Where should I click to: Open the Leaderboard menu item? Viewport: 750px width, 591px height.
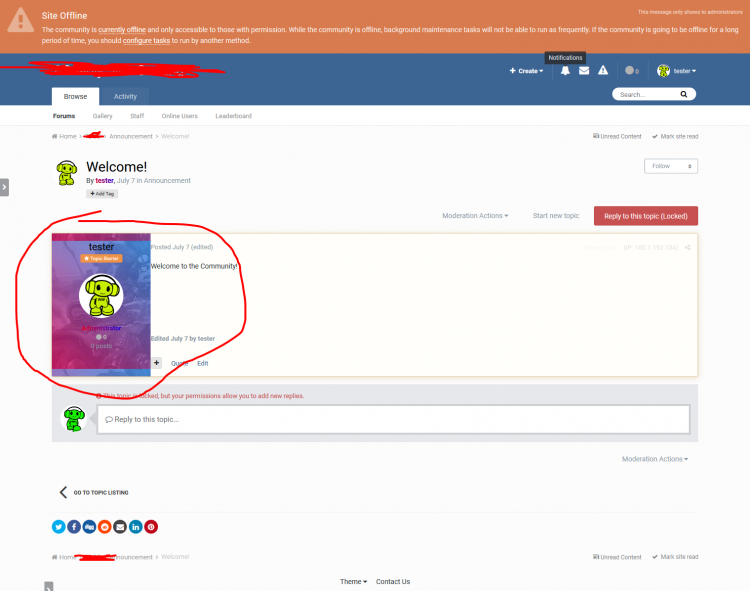point(233,116)
